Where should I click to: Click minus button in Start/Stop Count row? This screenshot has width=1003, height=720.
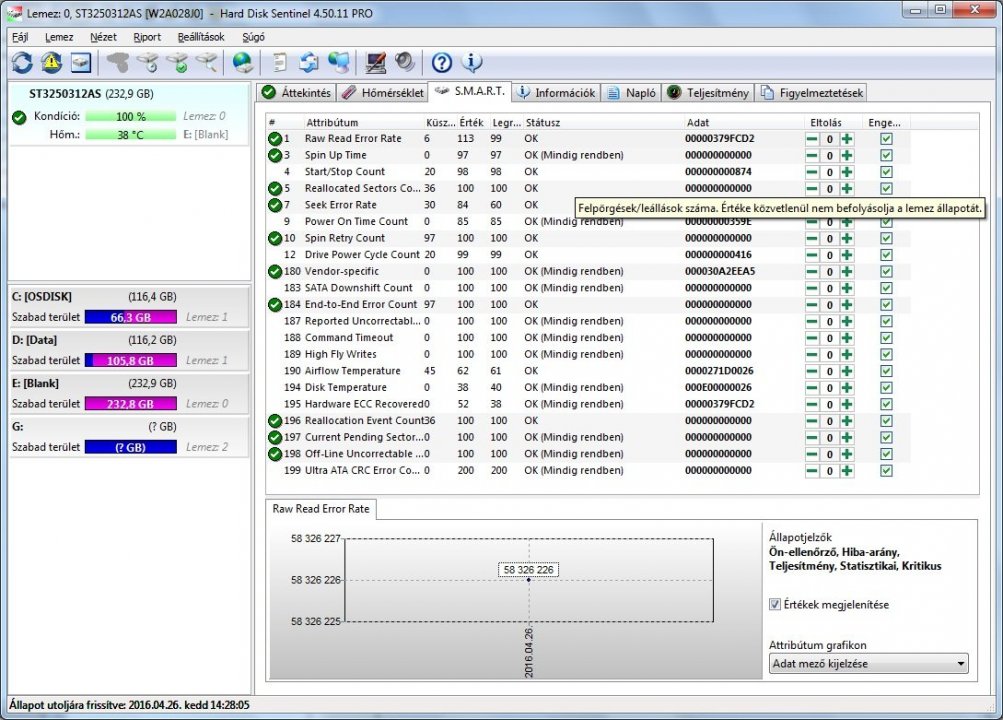(x=812, y=172)
